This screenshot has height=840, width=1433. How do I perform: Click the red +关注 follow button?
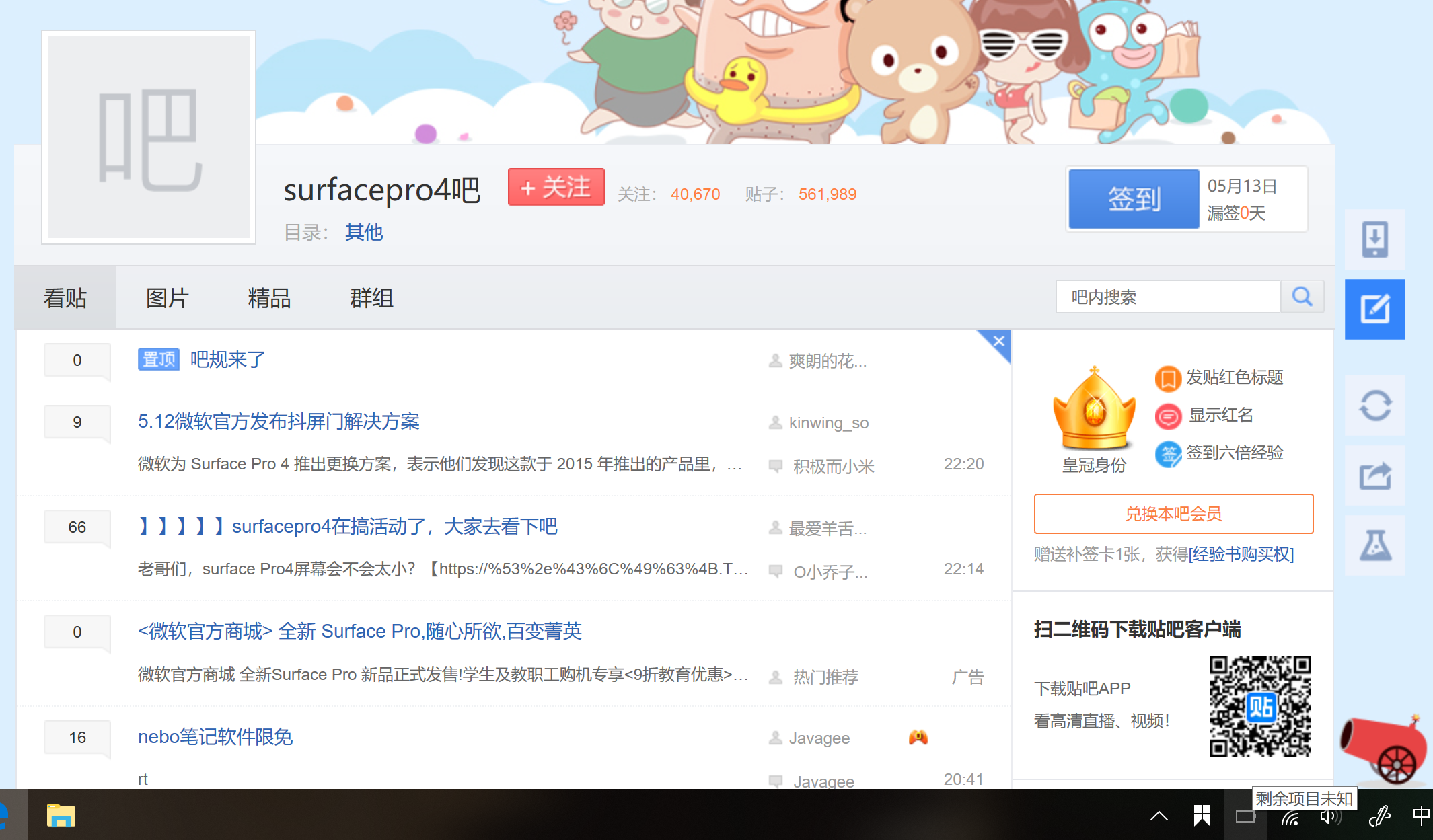click(x=556, y=187)
